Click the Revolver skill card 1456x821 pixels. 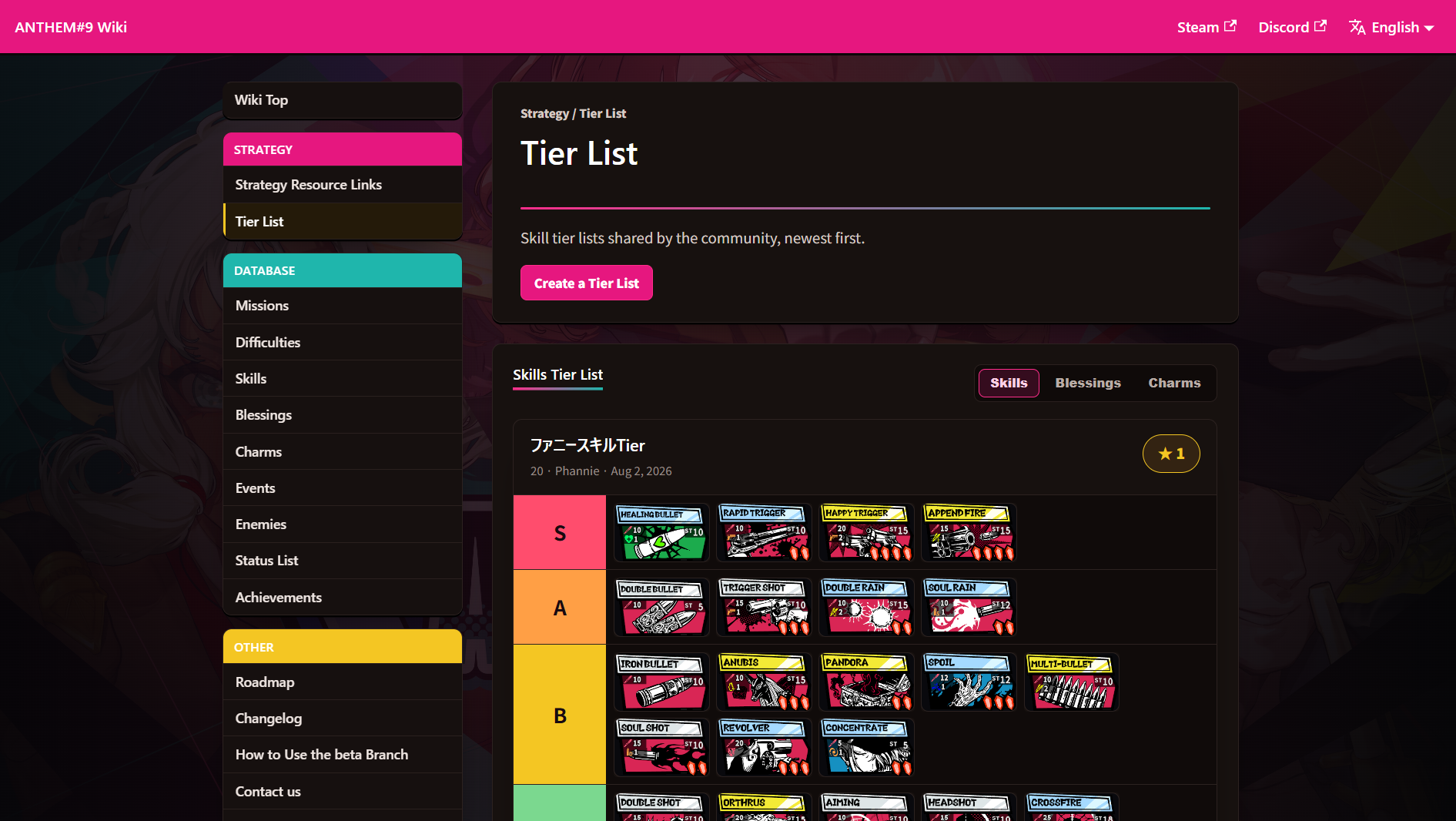click(x=765, y=747)
